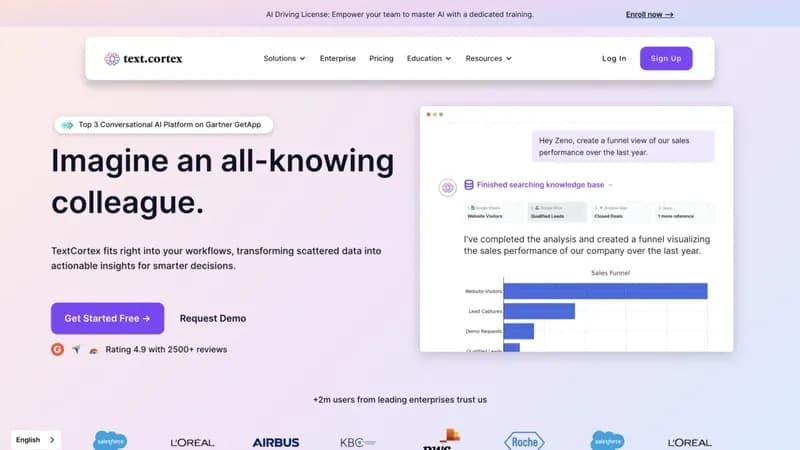
Task: Click the PwC logo
Action: tap(442, 440)
